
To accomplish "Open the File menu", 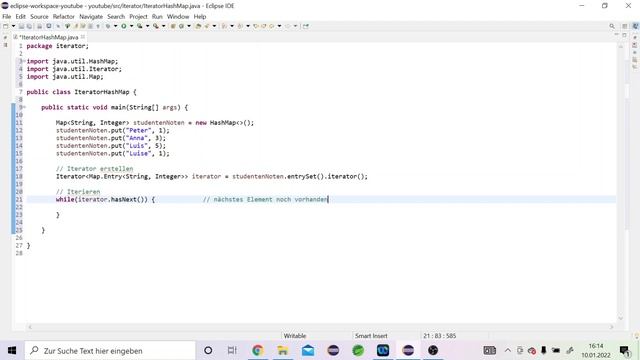I will point(7,17).
